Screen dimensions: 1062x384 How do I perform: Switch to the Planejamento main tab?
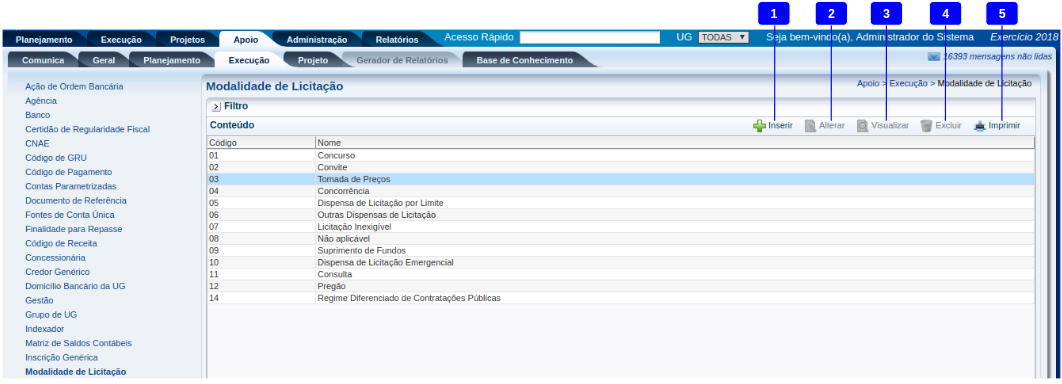44,39
